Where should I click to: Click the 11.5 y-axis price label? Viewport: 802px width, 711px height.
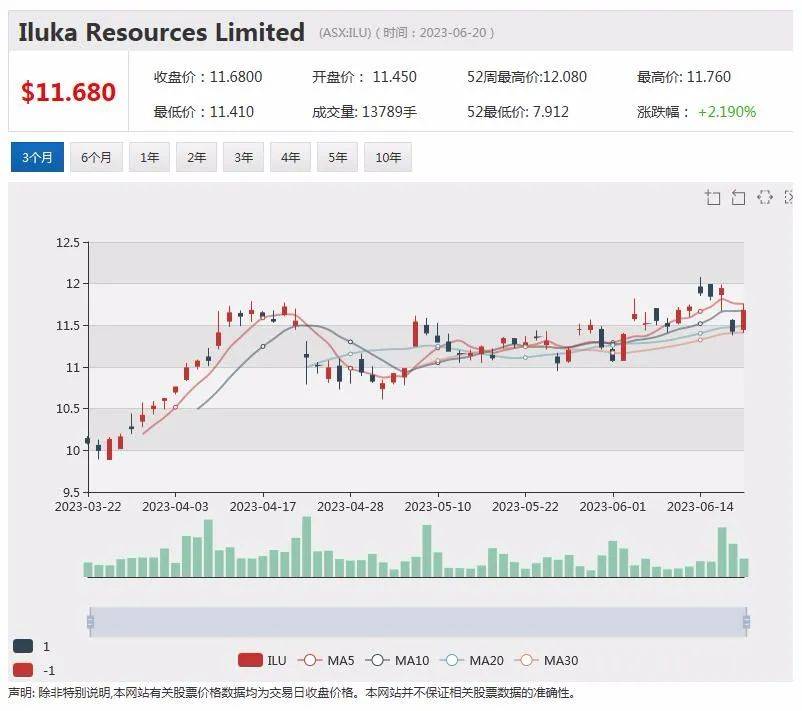pyautogui.click(x=68, y=326)
